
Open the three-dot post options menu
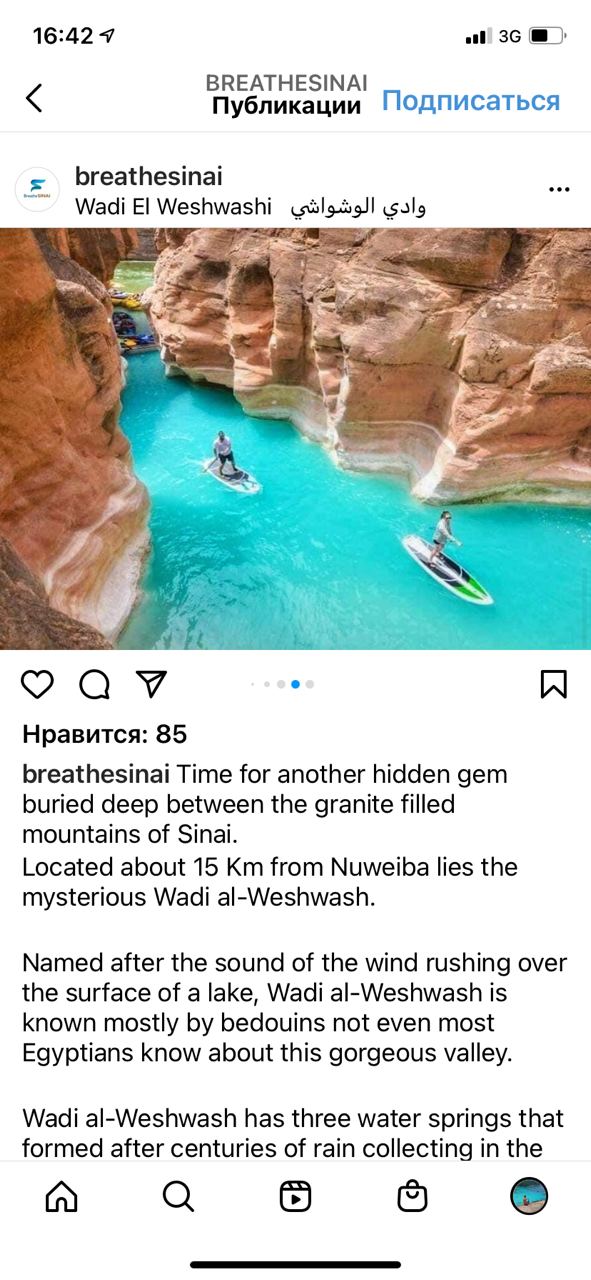pos(559,189)
